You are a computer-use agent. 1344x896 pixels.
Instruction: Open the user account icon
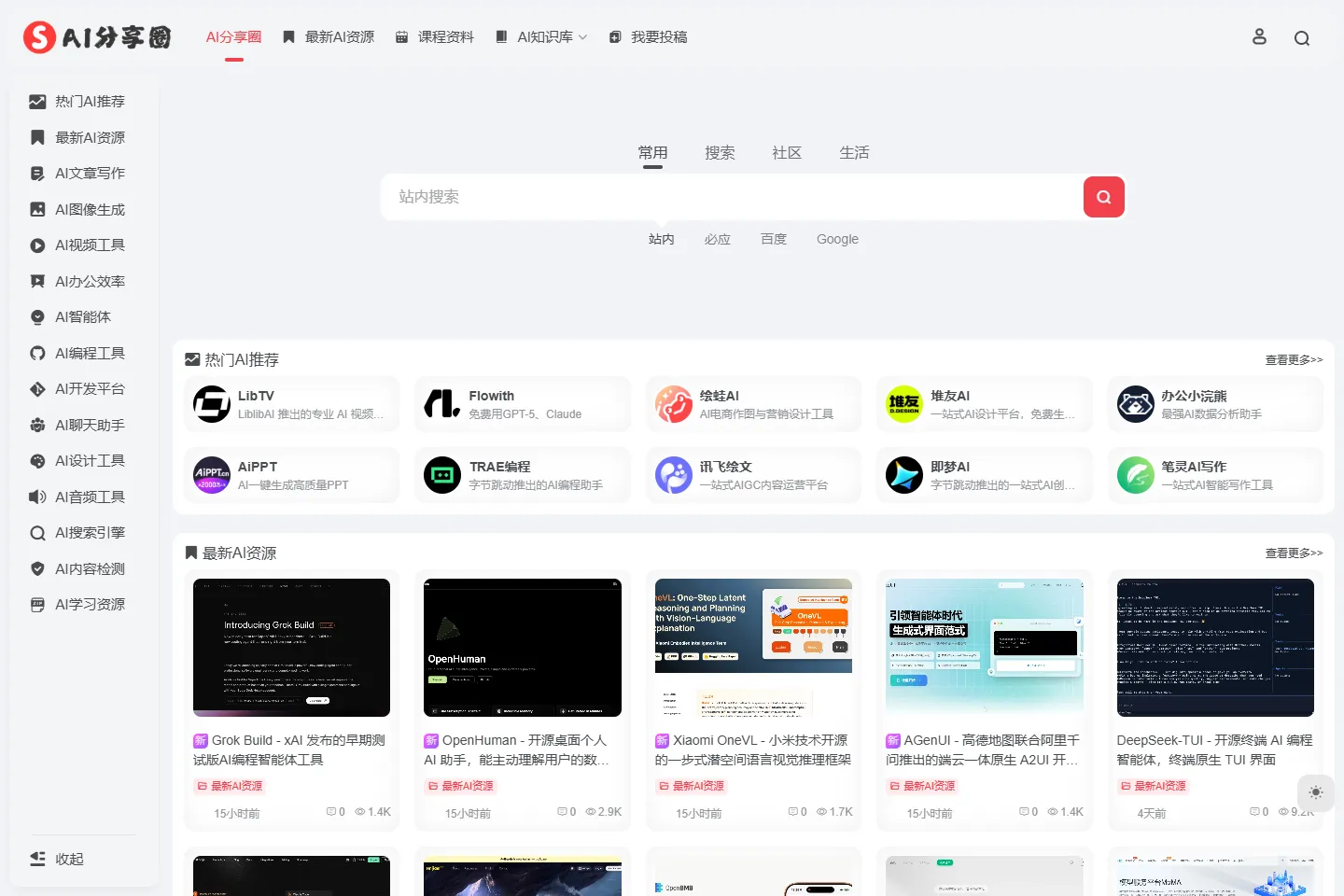(x=1259, y=37)
